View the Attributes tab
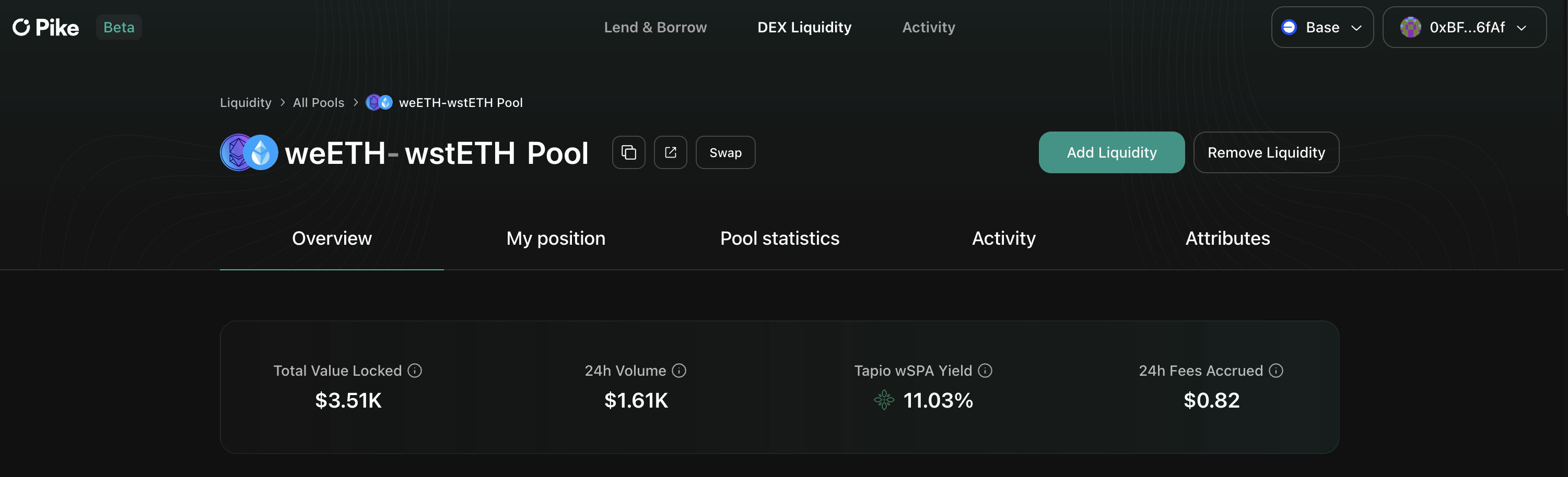Screen dimensions: 1568x477 (x=1227, y=238)
